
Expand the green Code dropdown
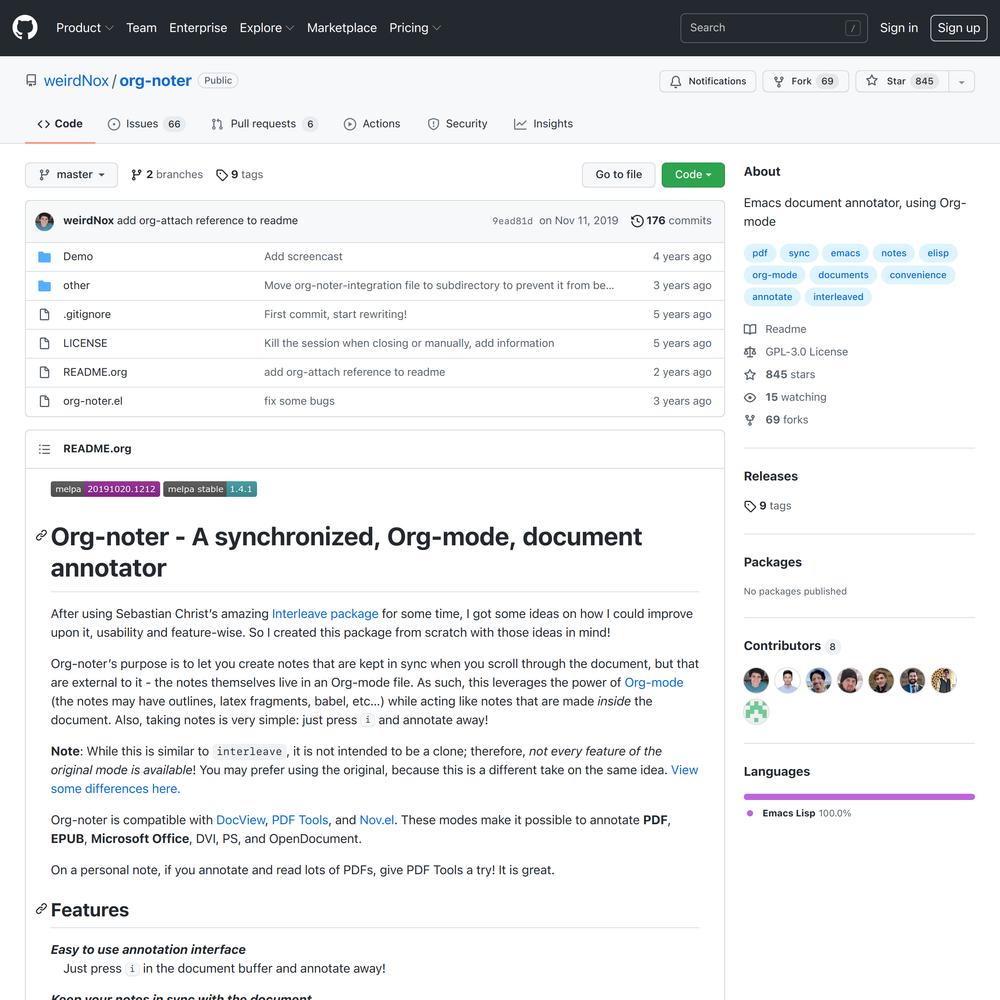tap(693, 175)
